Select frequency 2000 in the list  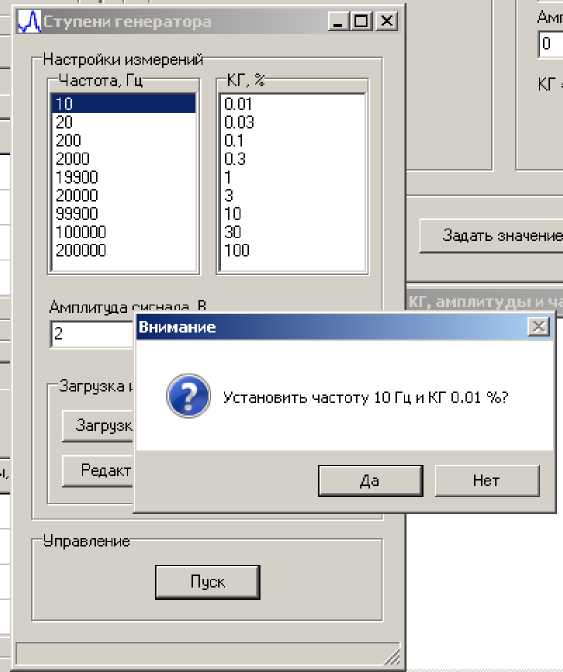pos(123,159)
